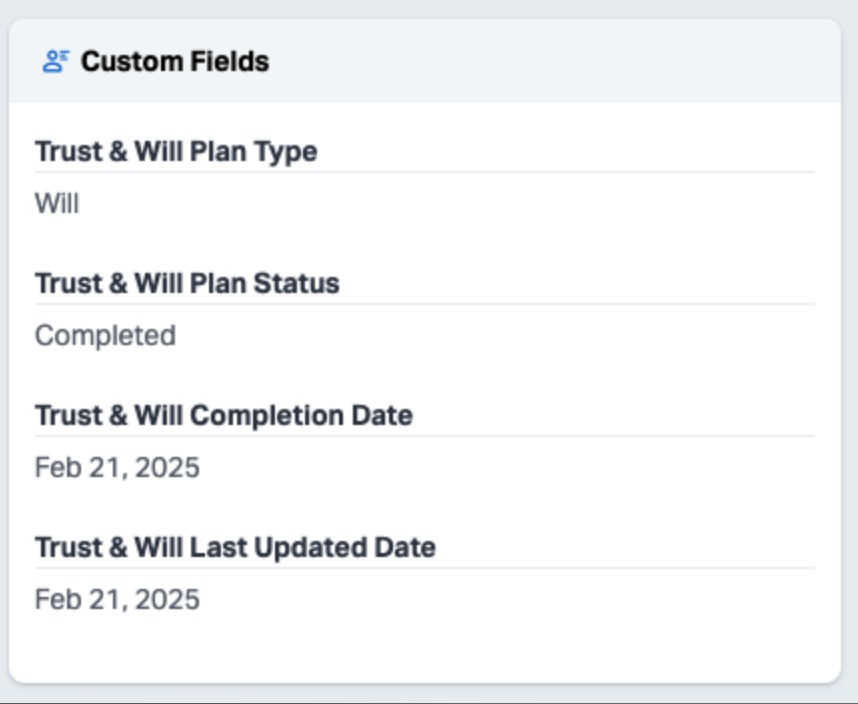Image resolution: width=858 pixels, height=704 pixels.
Task: Select the "Will" plan type value
Action: pyautogui.click(x=57, y=204)
